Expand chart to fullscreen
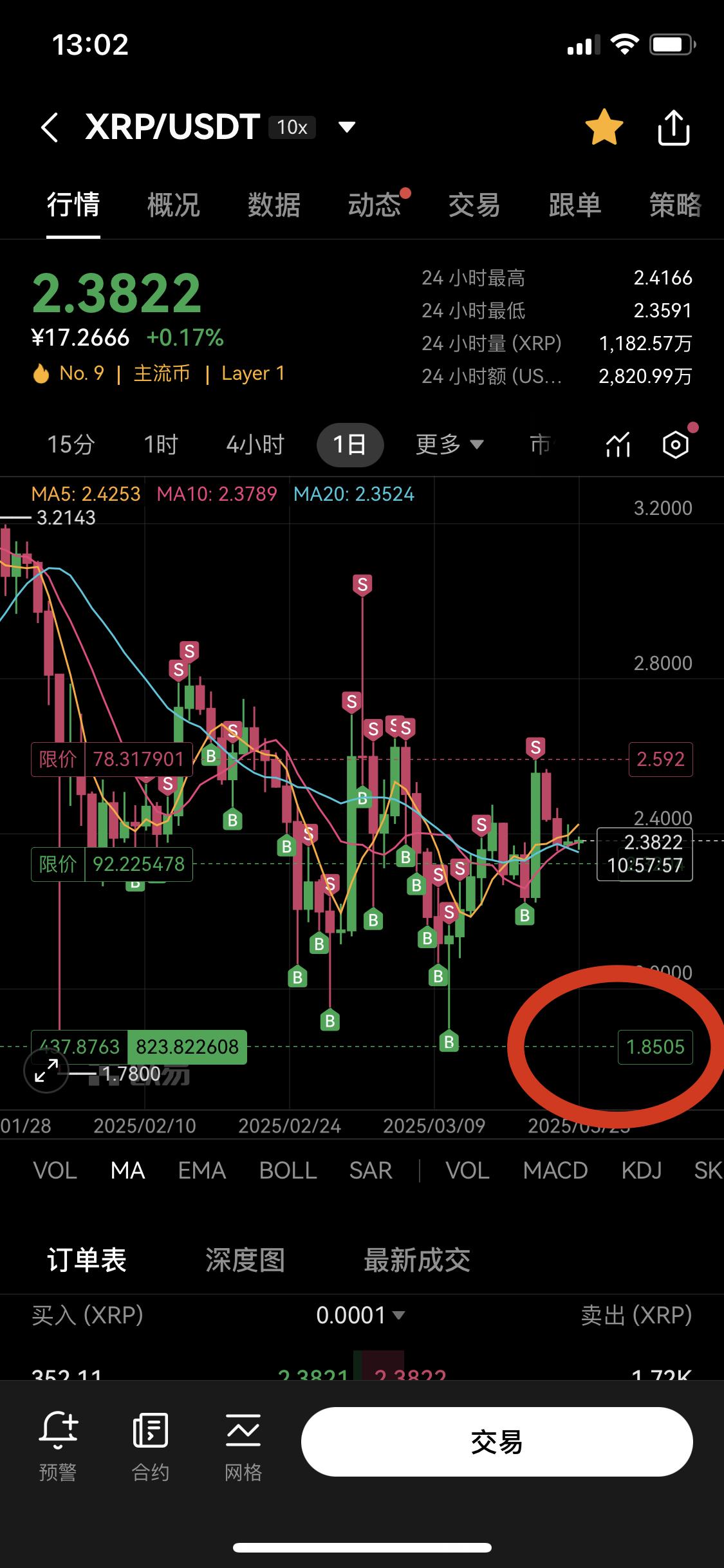The height and width of the screenshot is (1568, 724). (x=46, y=1071)
